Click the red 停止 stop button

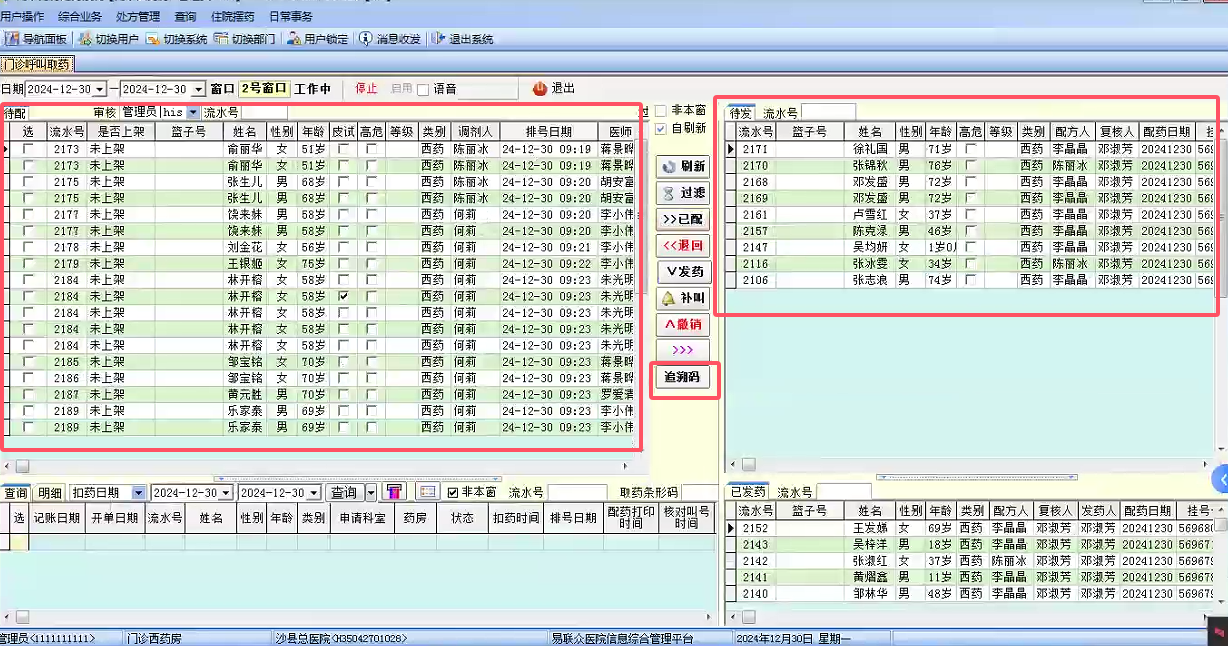click(367, 89)
